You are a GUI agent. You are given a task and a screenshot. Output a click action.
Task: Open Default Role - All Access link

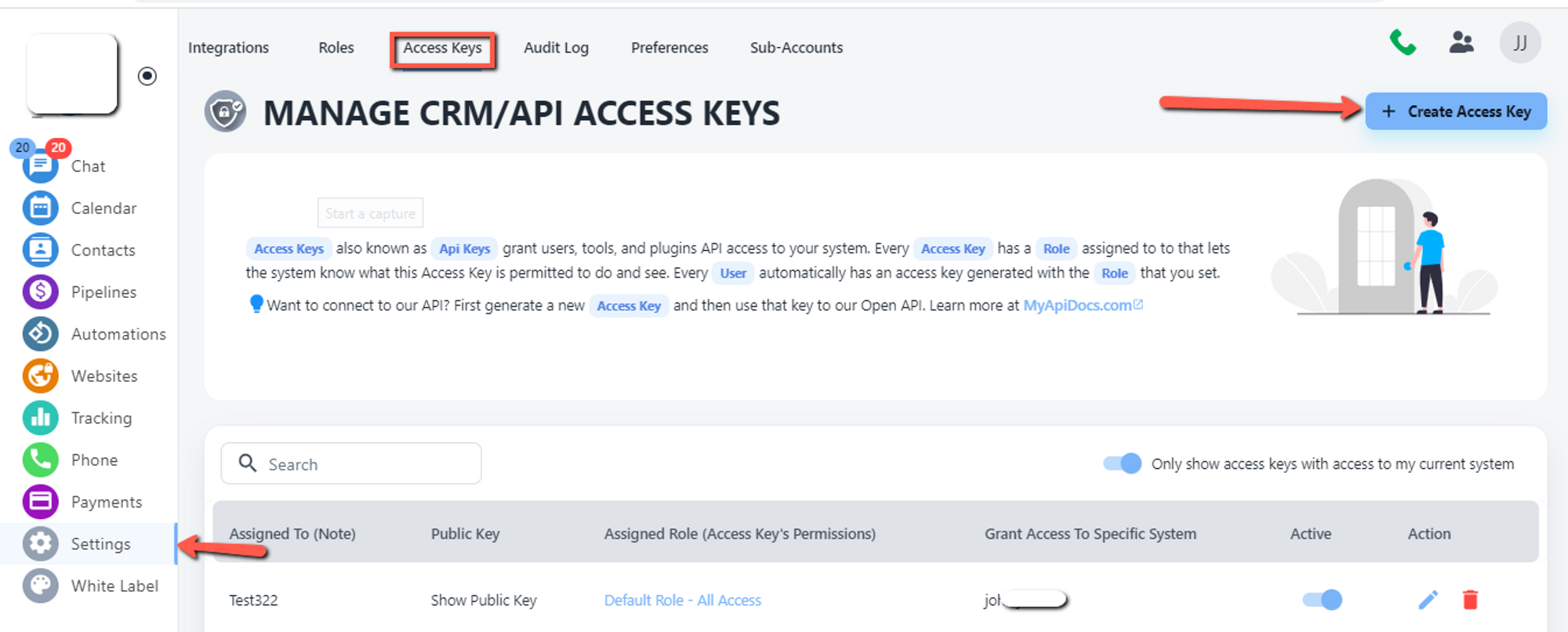[682, 600]
